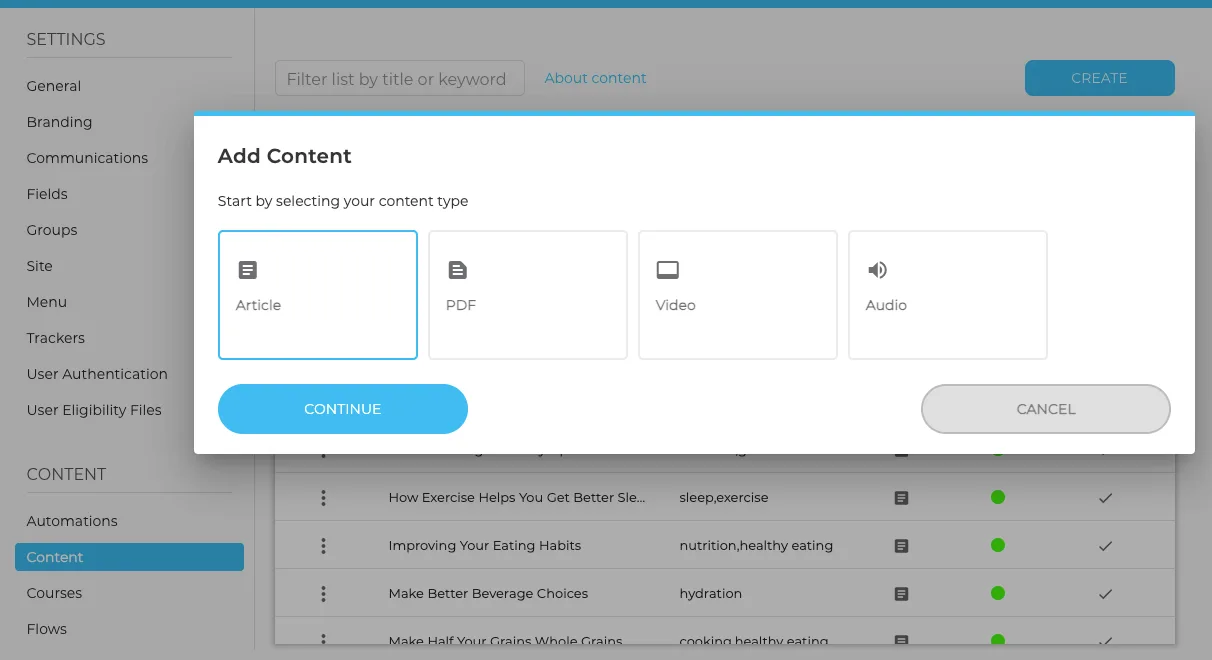Click the filter list by title or keyword field
1212x660 pixels.
pyautogui.click(x=399, y=77)
